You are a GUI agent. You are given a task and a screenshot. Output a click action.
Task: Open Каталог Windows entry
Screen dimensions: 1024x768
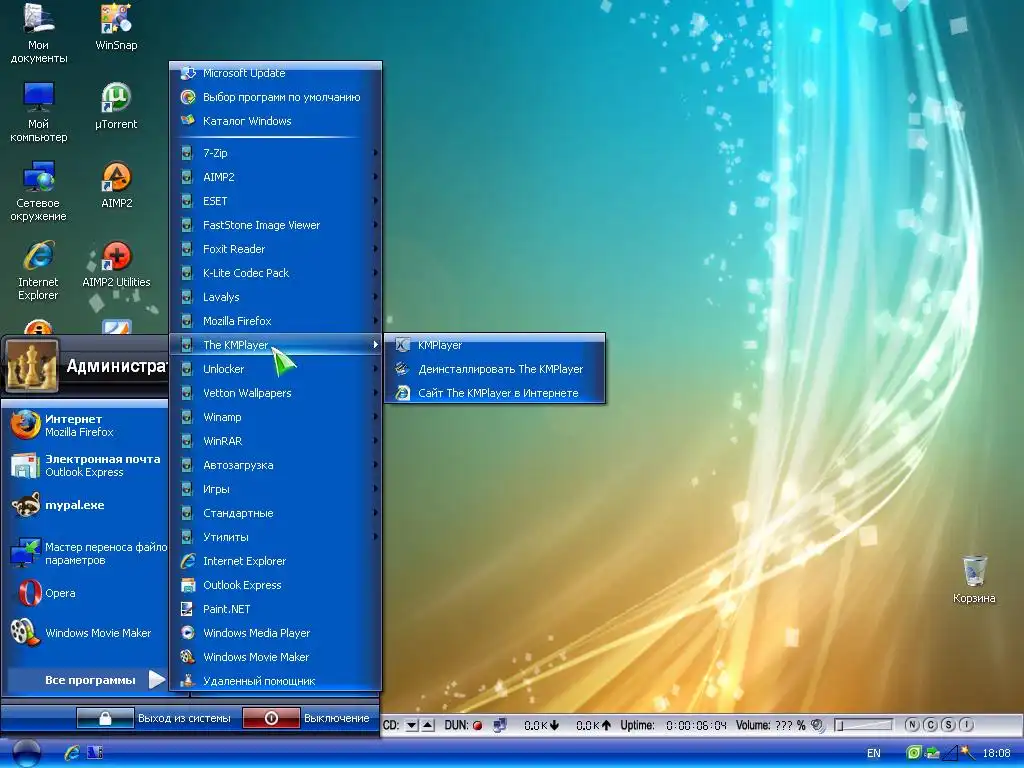tap(276, 121)
